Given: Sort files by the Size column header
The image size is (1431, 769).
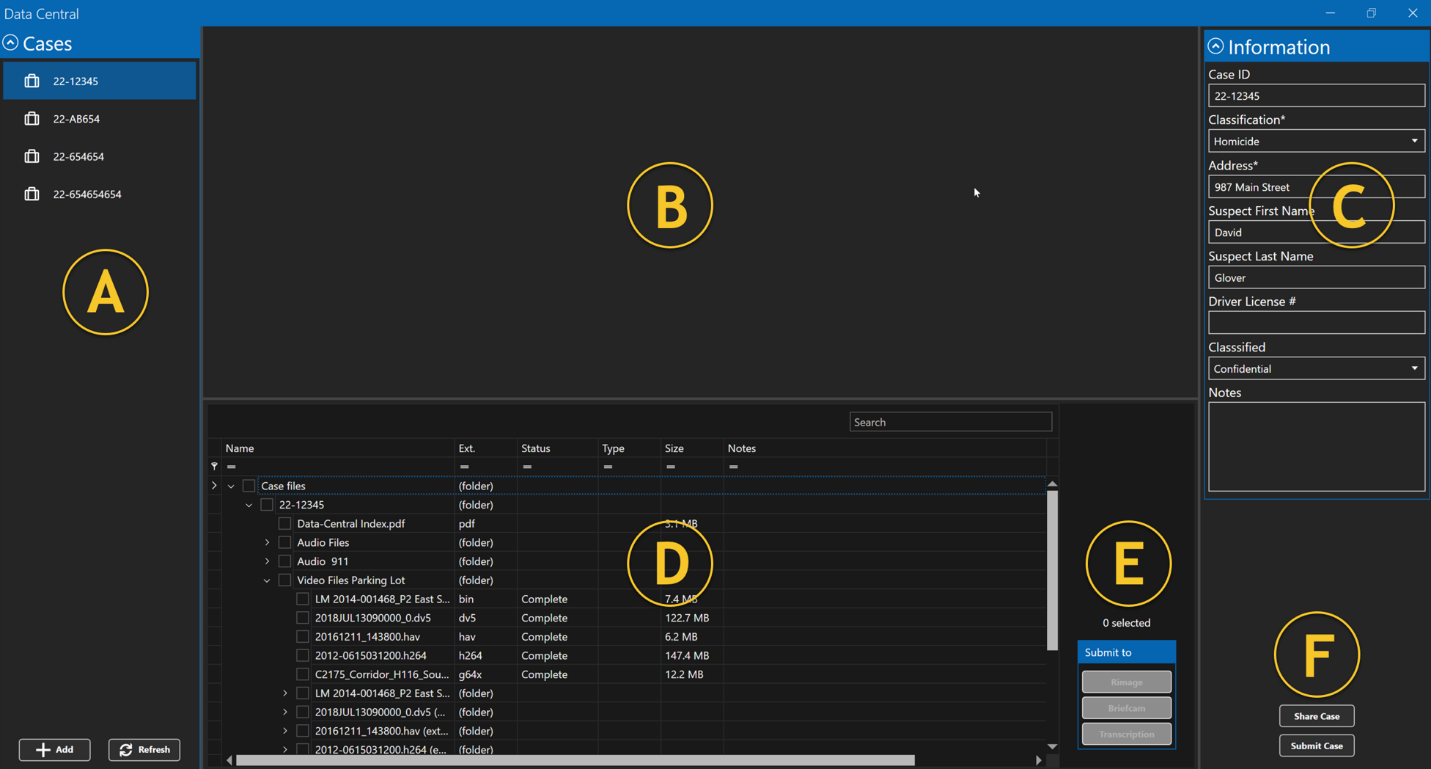Looking at the screenshot, I should click(692, 449).
